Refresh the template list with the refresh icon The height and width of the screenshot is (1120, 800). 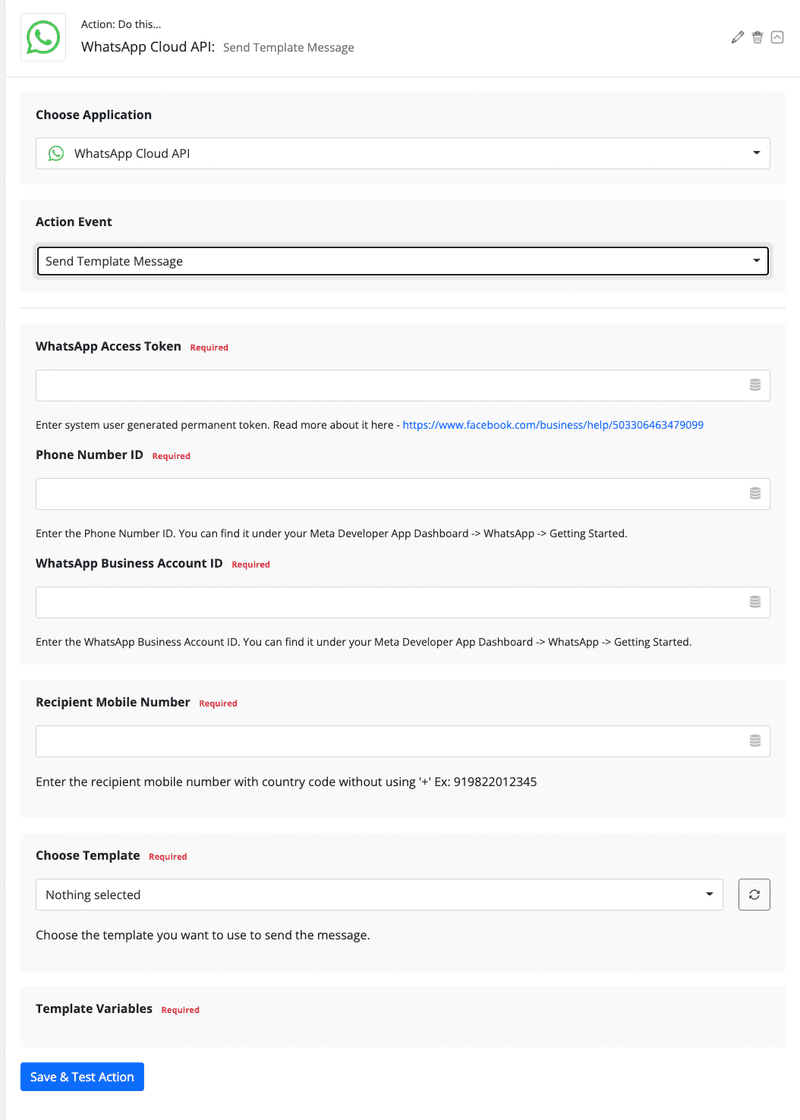754,894
